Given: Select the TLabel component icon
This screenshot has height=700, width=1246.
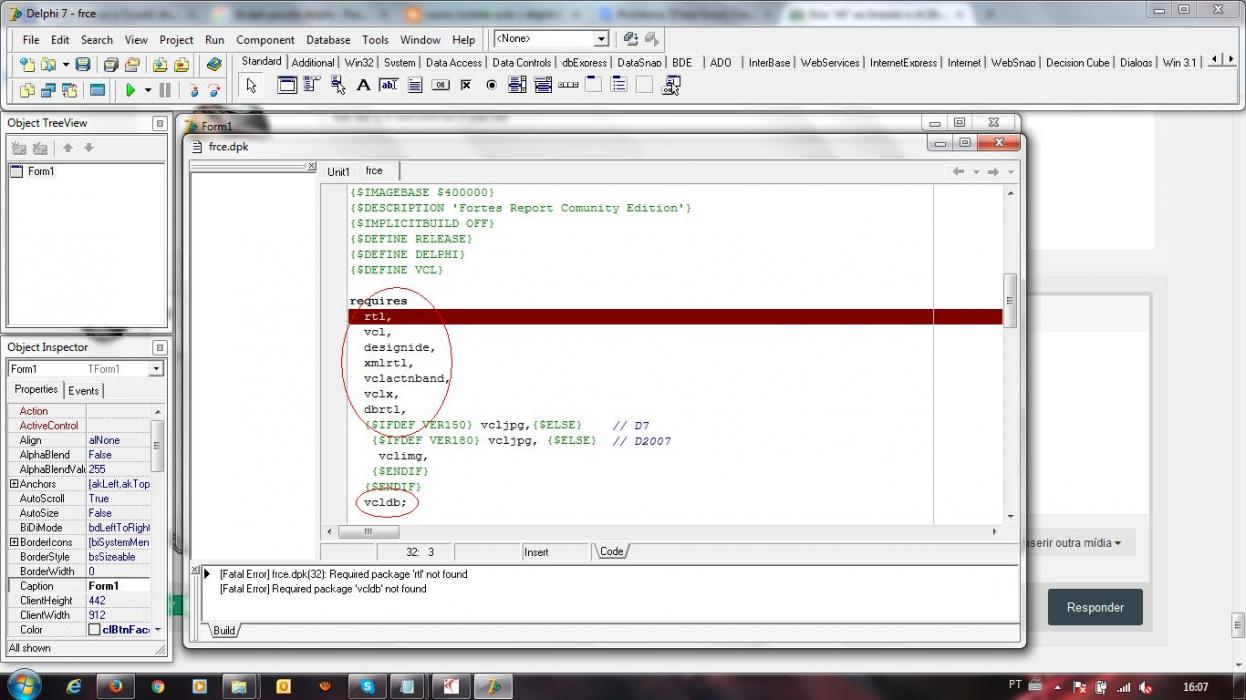Looking at the screenshot, I should click(364, 86).
